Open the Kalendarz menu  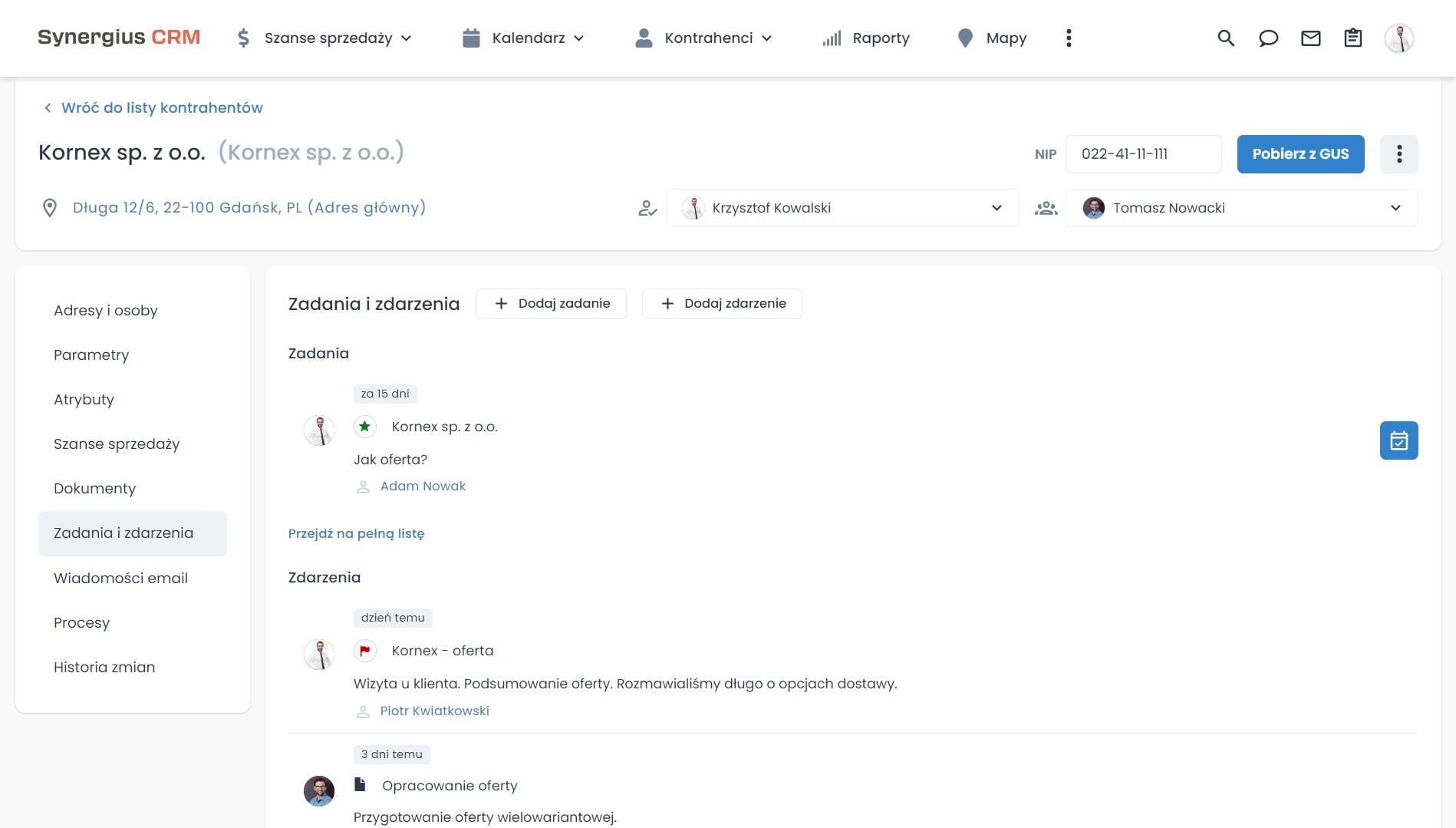point(529,38)
